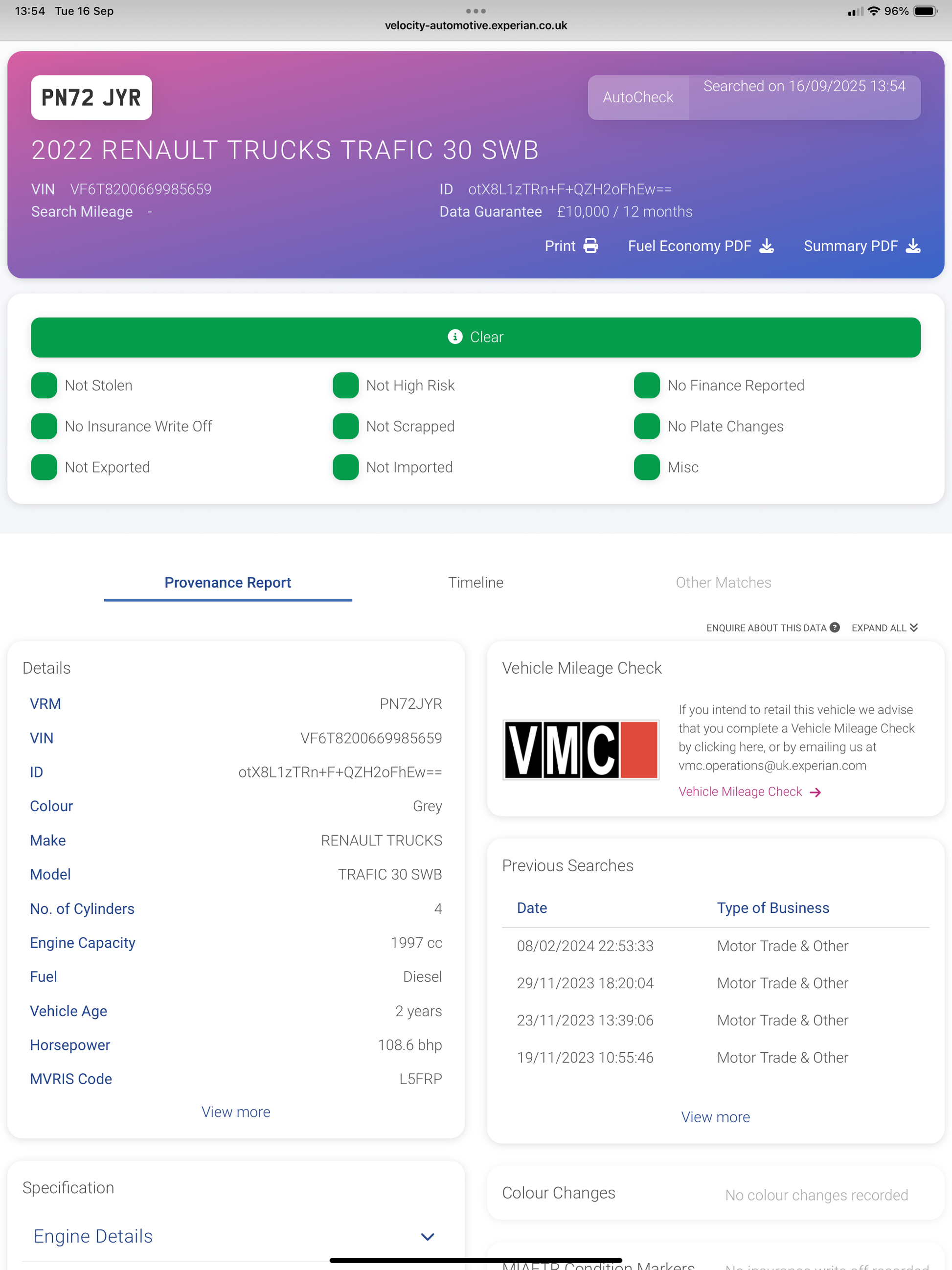Click green Not Stolen status indicator
952x1270 pixels.
(44, 385)
